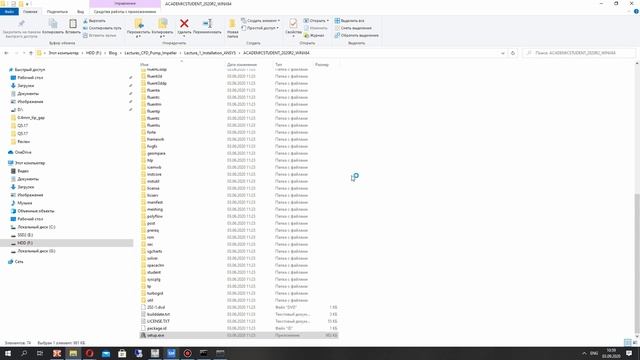Click the New folder (Новая папка) icon
This screenshot has width=640, height=360.
pyautogui.click(x=232, y=24)
